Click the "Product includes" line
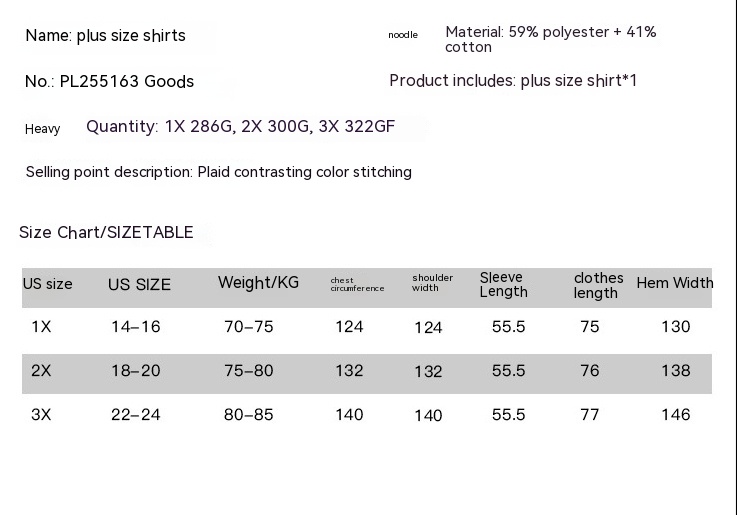Viewport: 738px width, 515px height. click(x=513, y=80)
